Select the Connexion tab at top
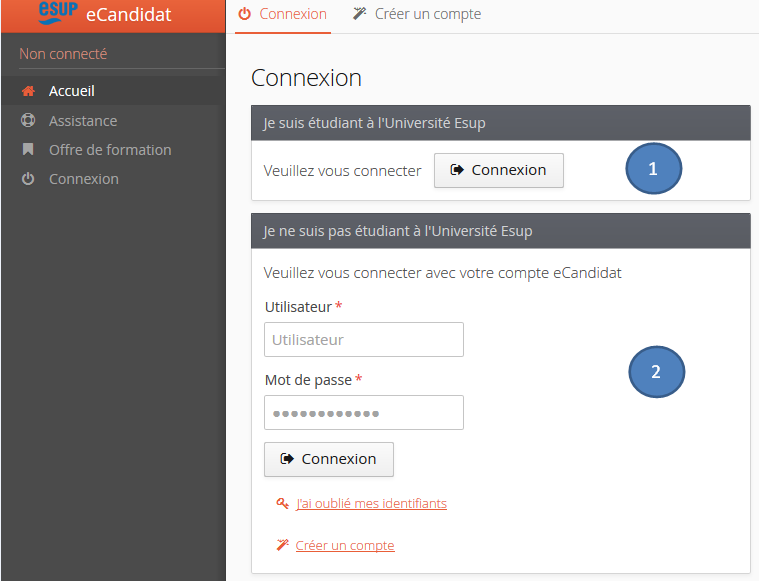Image resolution: width=759 pixels, height=581 pixels. click(x=292, y=14)
